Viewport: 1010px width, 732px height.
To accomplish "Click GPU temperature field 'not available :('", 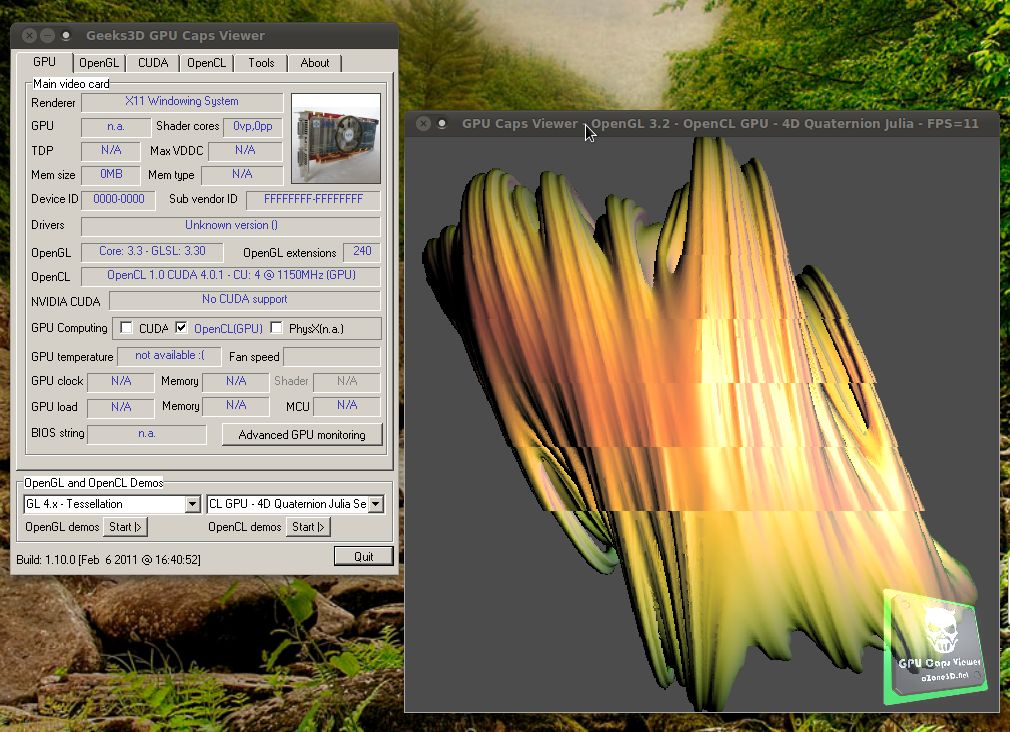I will [169, 356].
